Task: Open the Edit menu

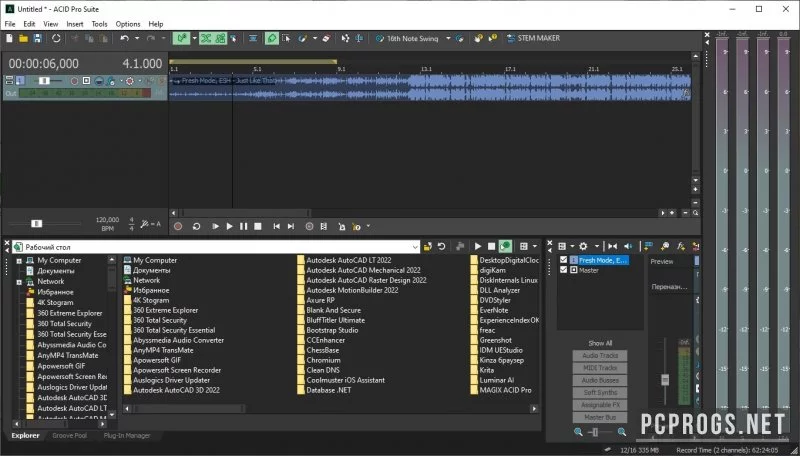Action: click(x=29, y=24)
